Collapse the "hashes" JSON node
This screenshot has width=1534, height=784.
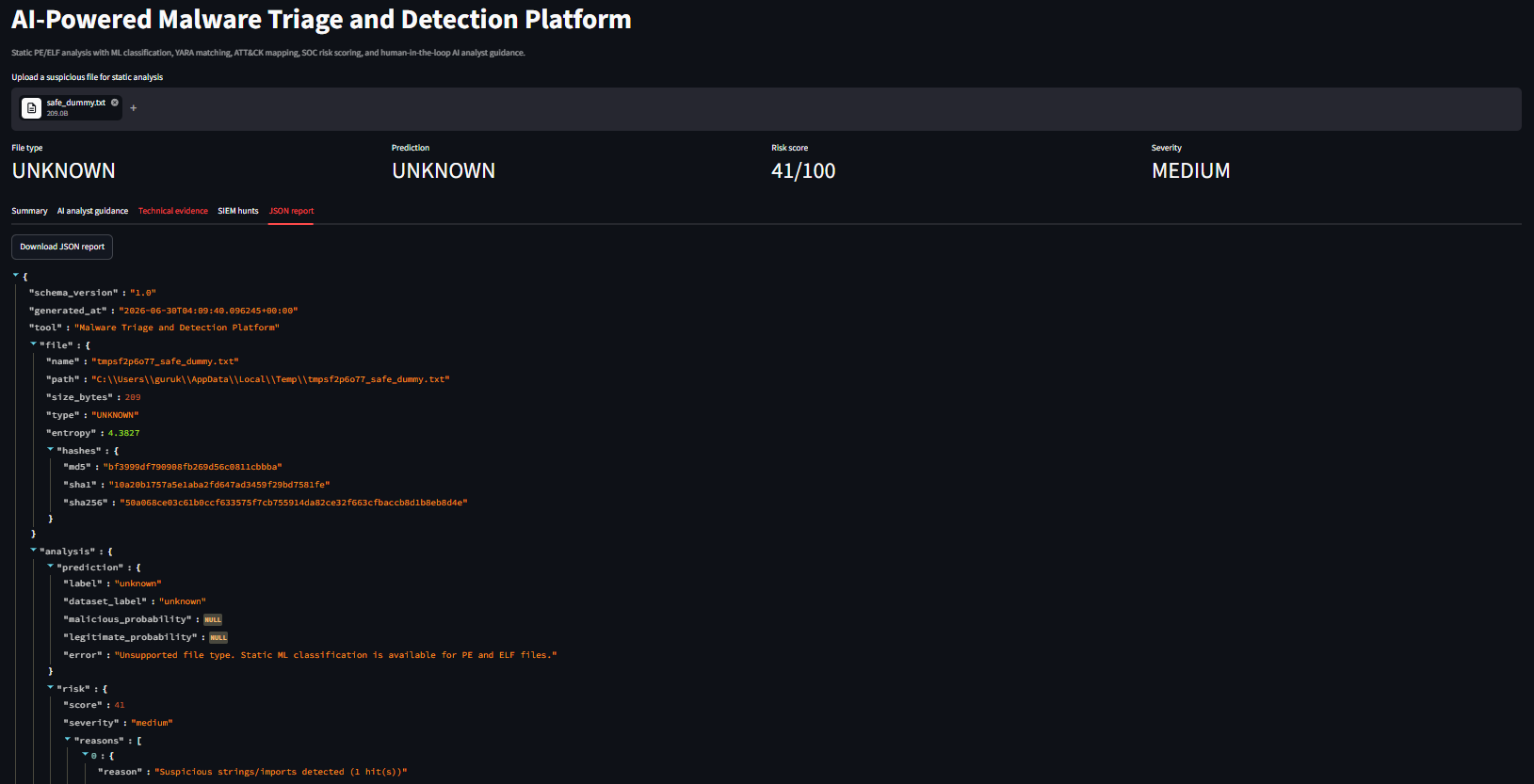[x=50, y=450]
